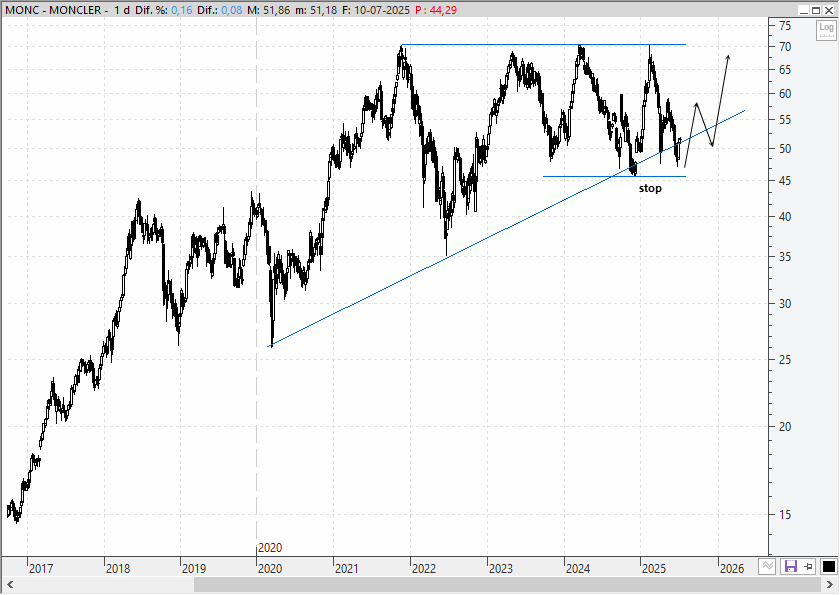This screenshot has width=840, height=595.
Task: Click the horizontal scrollbar right arrow
Action: pyautogui.click(x=830, y=584)
